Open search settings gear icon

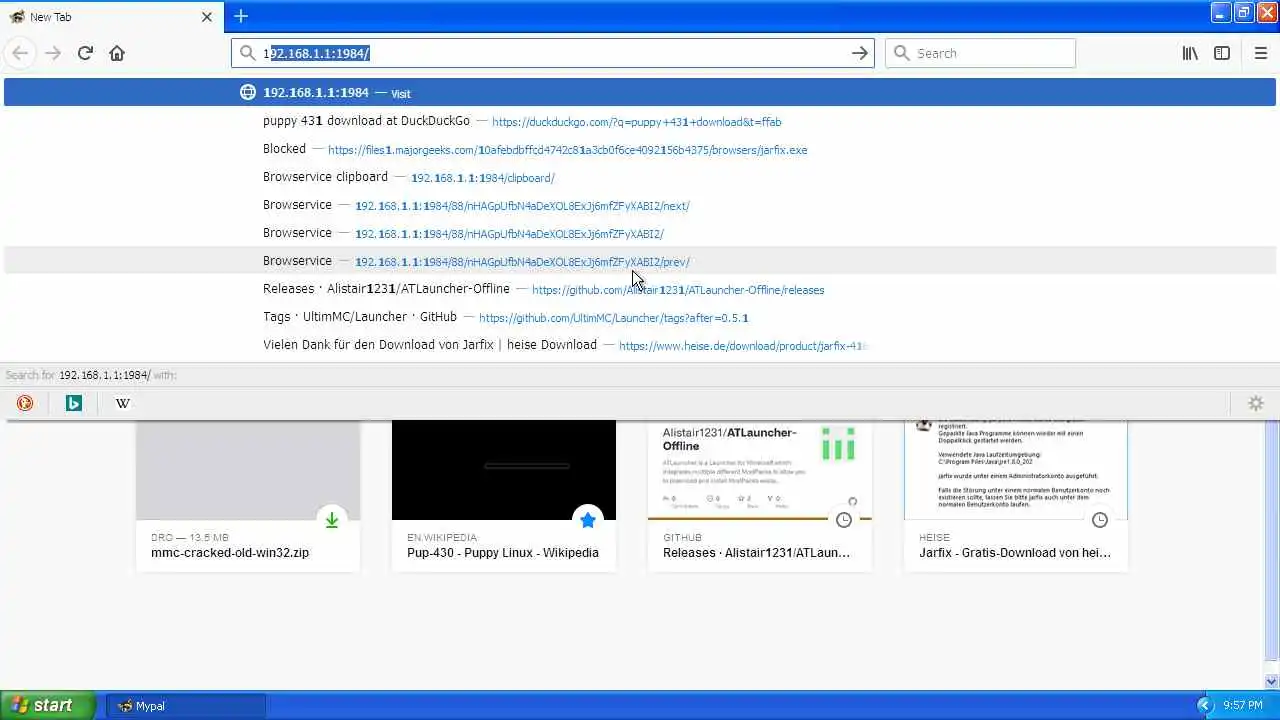pos(1256,403)
